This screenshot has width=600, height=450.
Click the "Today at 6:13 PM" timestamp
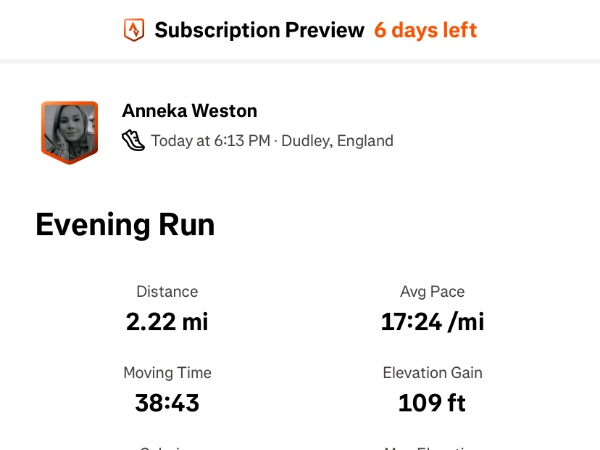click(210, 141)
